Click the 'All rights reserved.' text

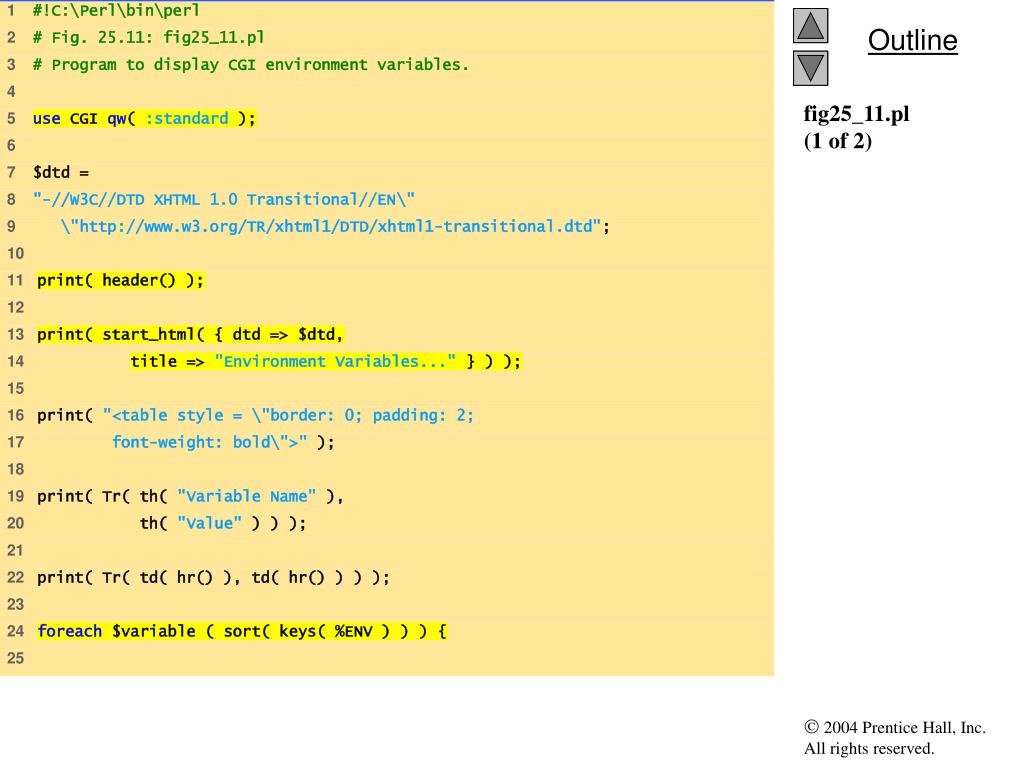pos(869,748)
